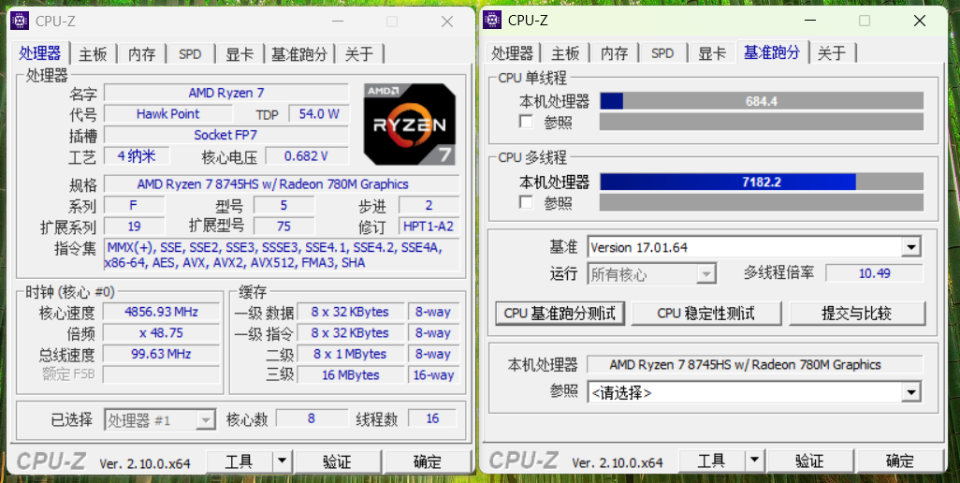Click the 提交与比较 button
The height and width of the screenshot is (483, 960).
[857, 313]
